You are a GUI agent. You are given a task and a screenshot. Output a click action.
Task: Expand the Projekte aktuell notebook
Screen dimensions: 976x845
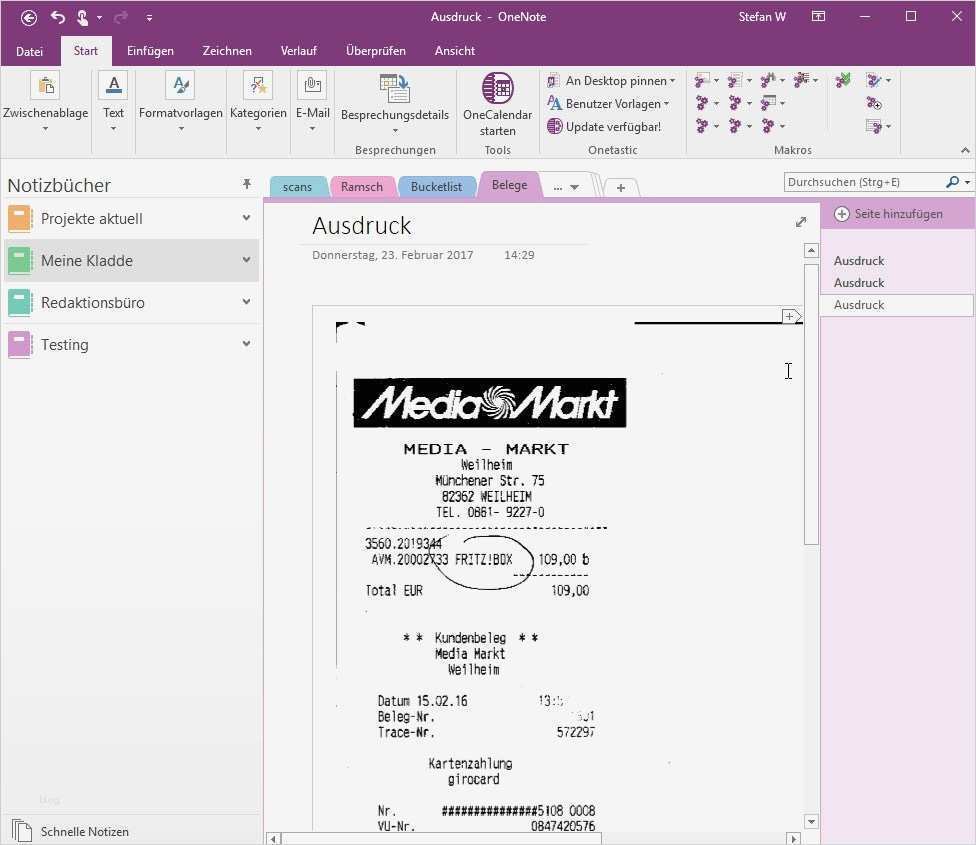point(246,218)
